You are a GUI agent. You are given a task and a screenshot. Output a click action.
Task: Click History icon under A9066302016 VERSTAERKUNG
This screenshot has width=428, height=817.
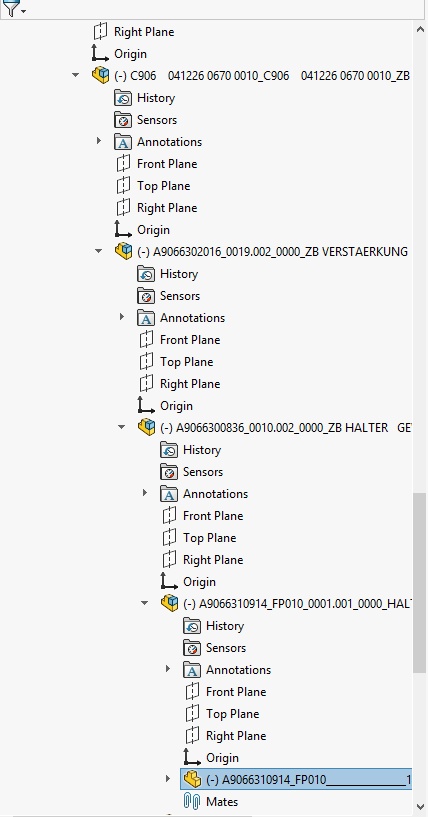(x=146, y=274)
